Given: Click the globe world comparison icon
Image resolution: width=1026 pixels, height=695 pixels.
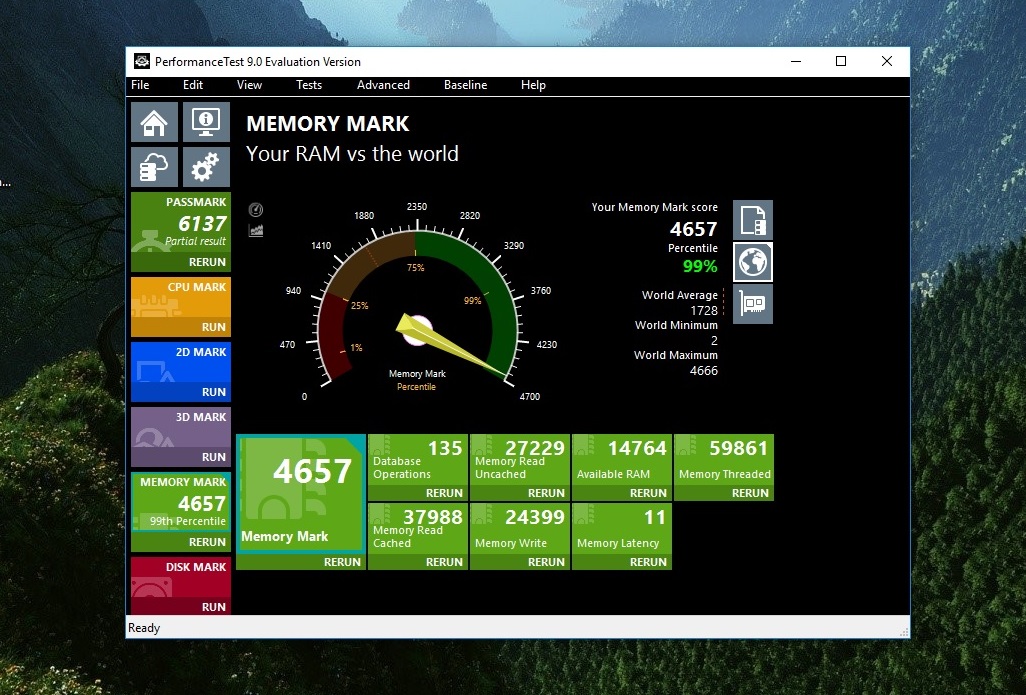Looking at the screenshot, I should (753, 262).
